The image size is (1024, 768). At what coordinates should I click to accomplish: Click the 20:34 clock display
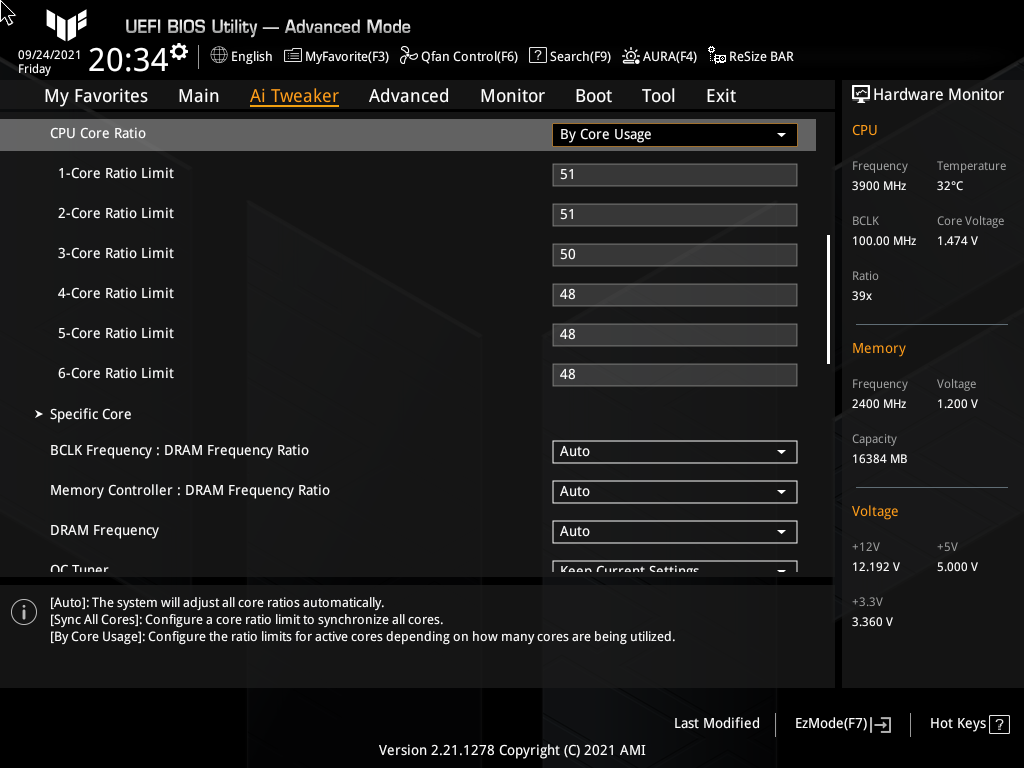click(128, 60)
